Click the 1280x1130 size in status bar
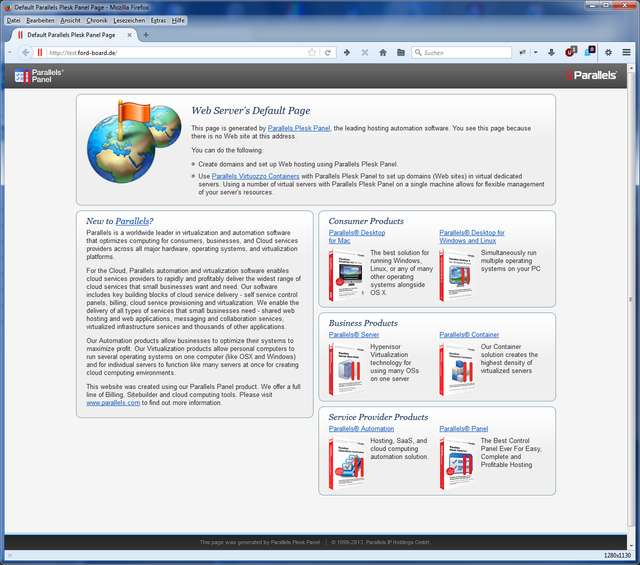Screen dimensions: 640x565 (x=618, y=555)
